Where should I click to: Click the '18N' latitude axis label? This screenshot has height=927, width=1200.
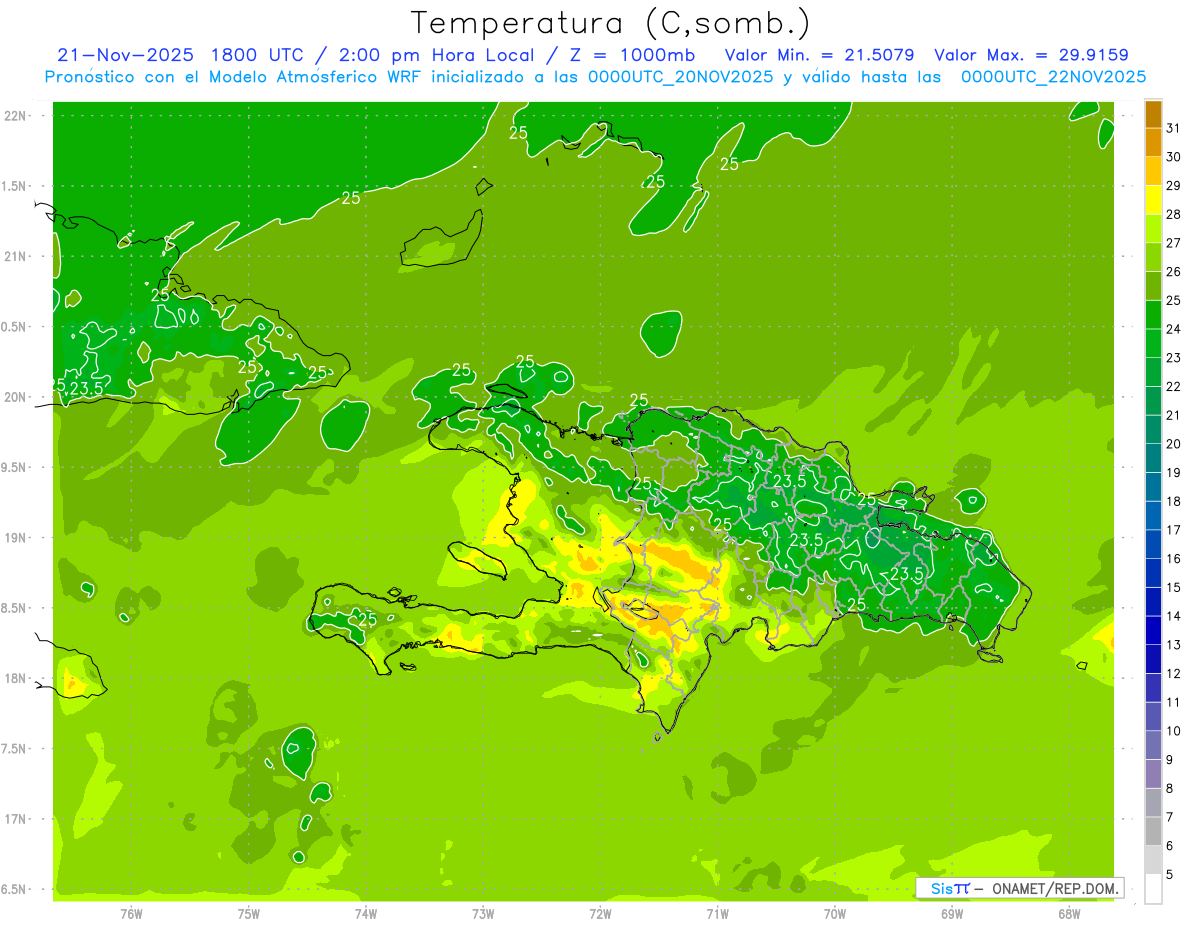pos(15,678)
